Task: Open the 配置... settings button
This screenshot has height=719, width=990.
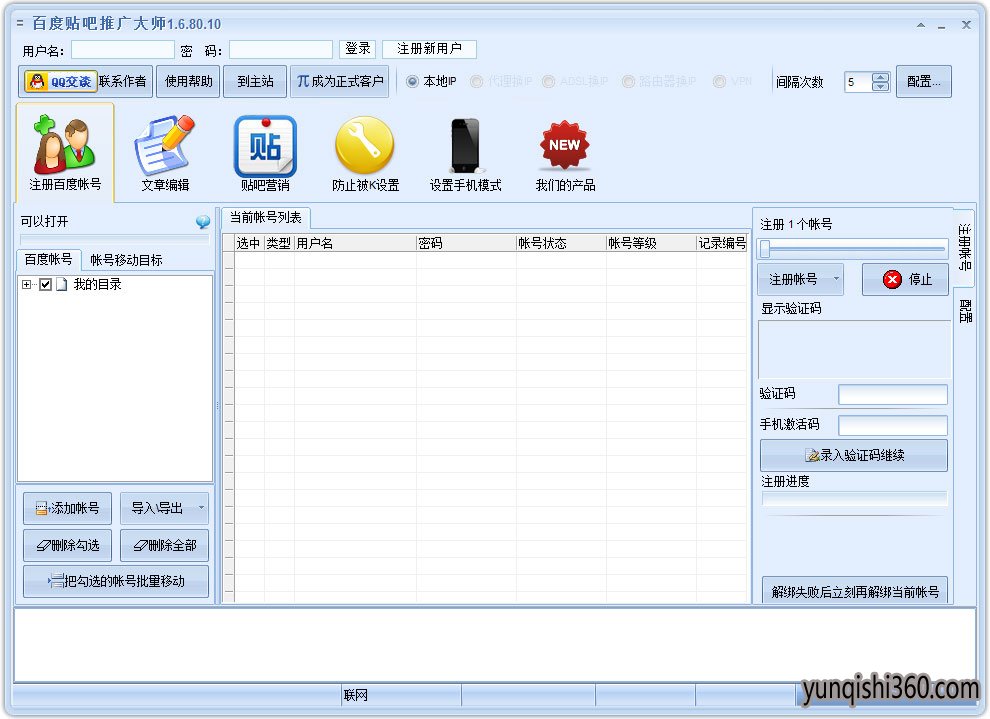Action: coord(924,81)
